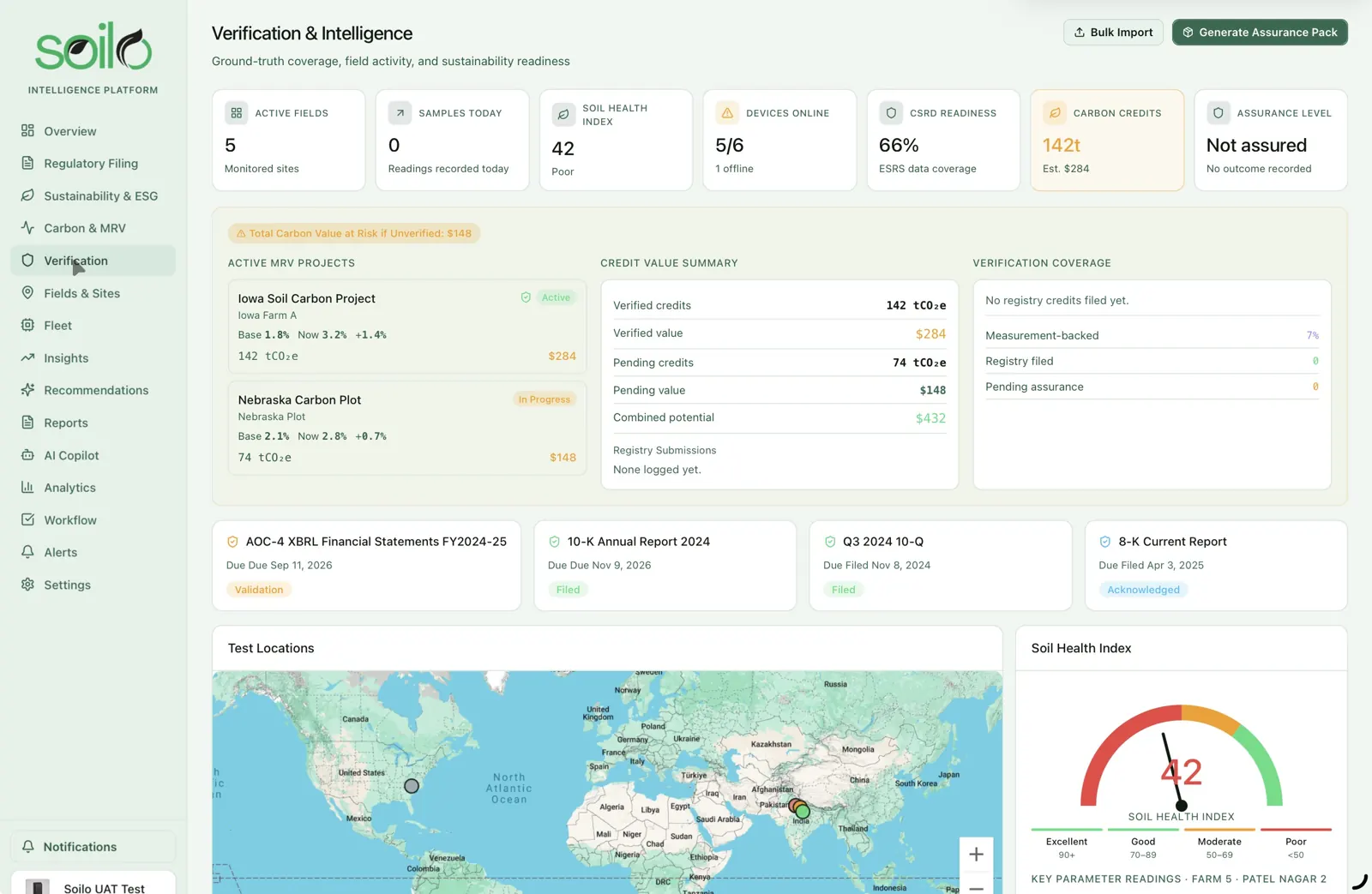Click the Recommendations sparkle icon
Screen dimensions: 1372x894
[x=27, y=390]
